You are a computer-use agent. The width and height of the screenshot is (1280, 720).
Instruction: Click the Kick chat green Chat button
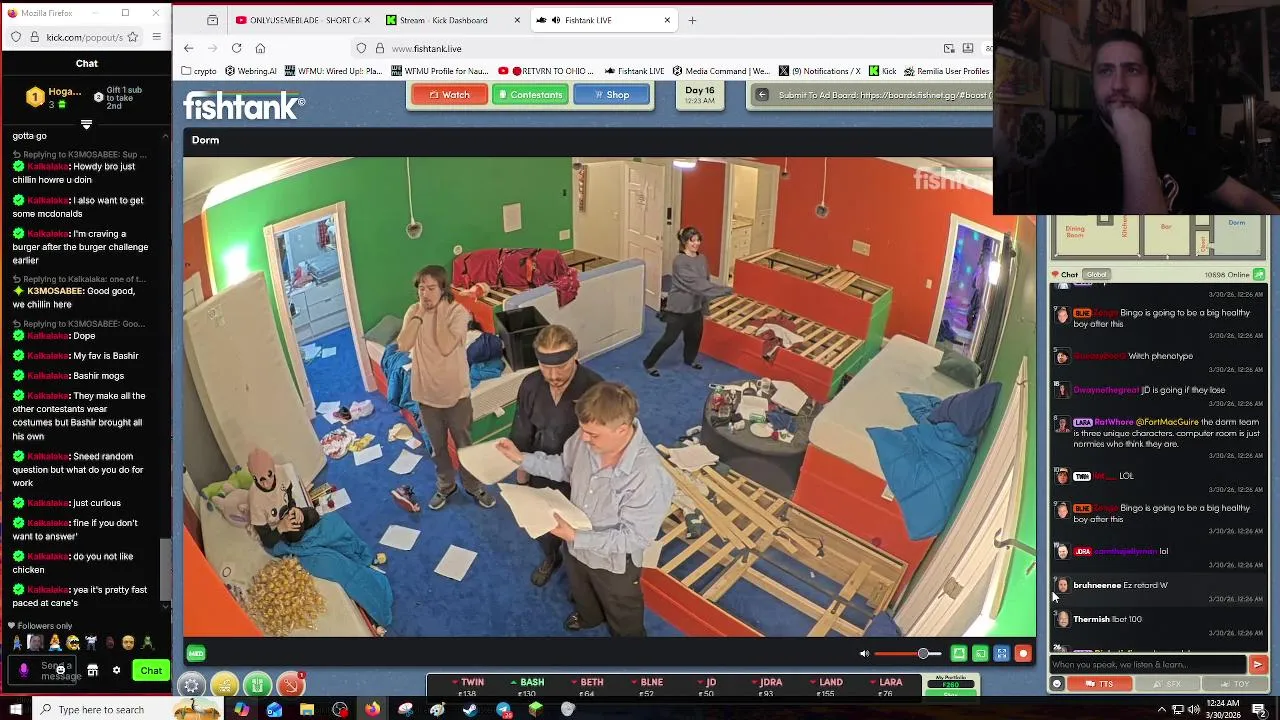click(151, 670)
